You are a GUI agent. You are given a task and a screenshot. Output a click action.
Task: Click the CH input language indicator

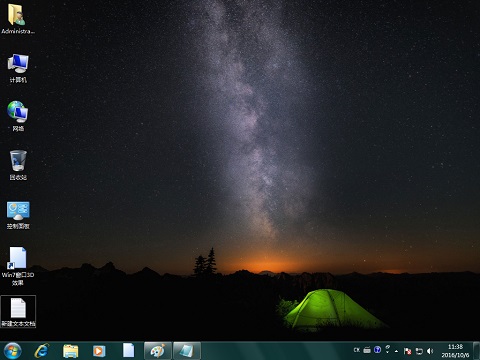pos(357,350)
